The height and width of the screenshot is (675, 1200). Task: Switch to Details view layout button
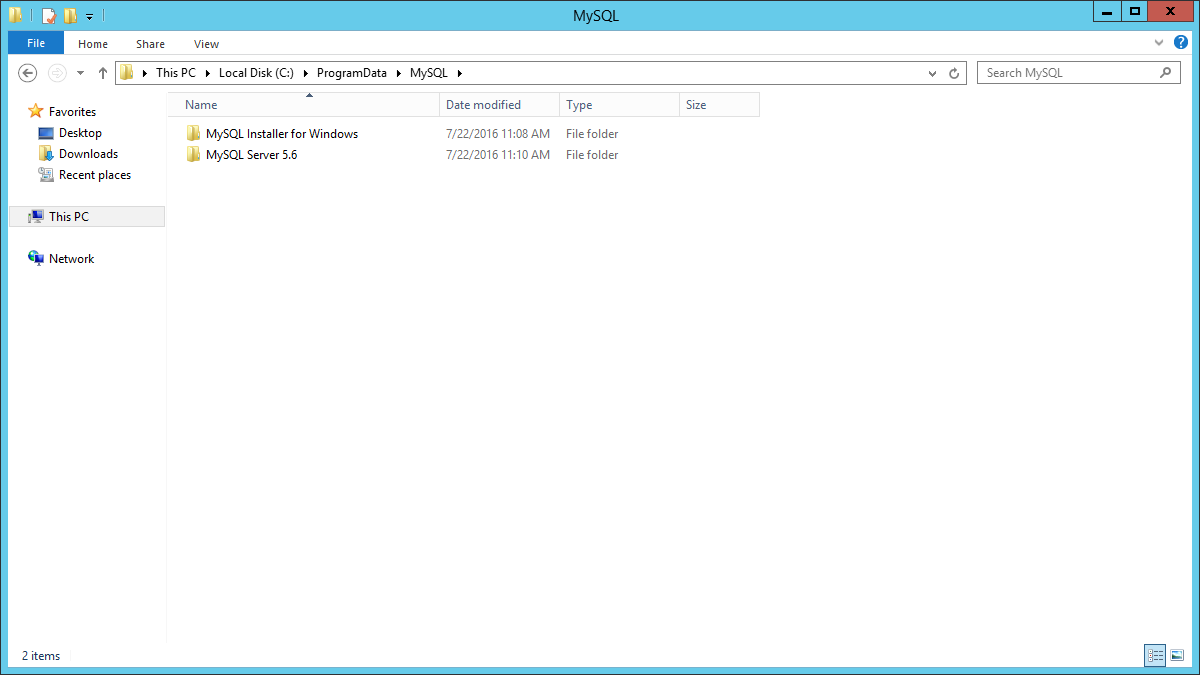tap(1155, 656)
